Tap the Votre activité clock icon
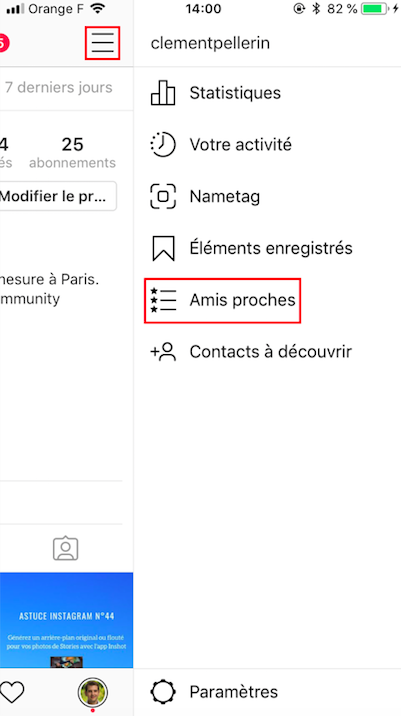The image size is (401, 716). pyautogui.click(x=163, y=145)
